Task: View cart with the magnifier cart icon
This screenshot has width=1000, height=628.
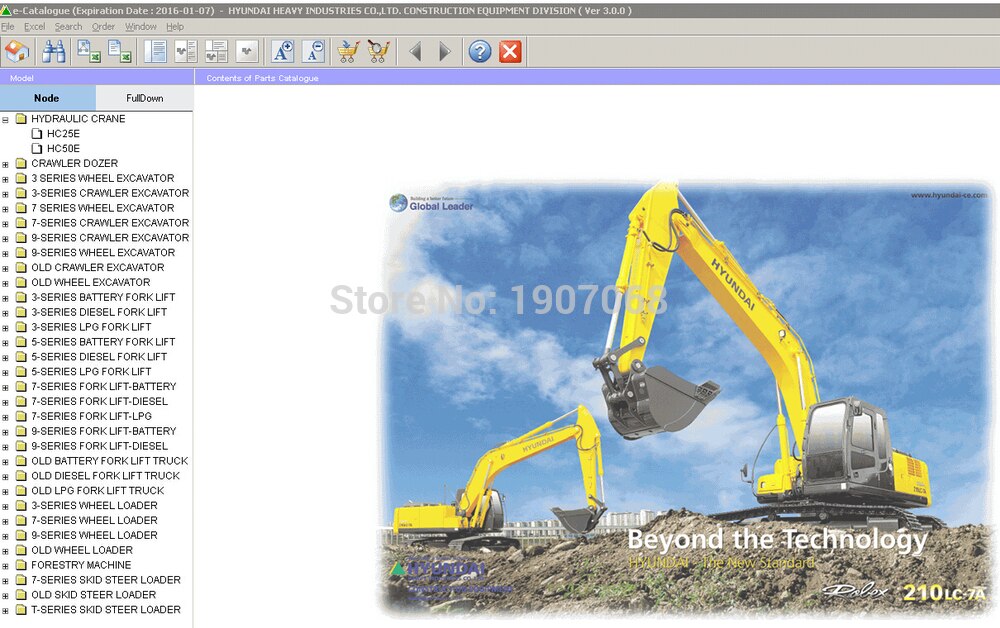Action: 379,52
